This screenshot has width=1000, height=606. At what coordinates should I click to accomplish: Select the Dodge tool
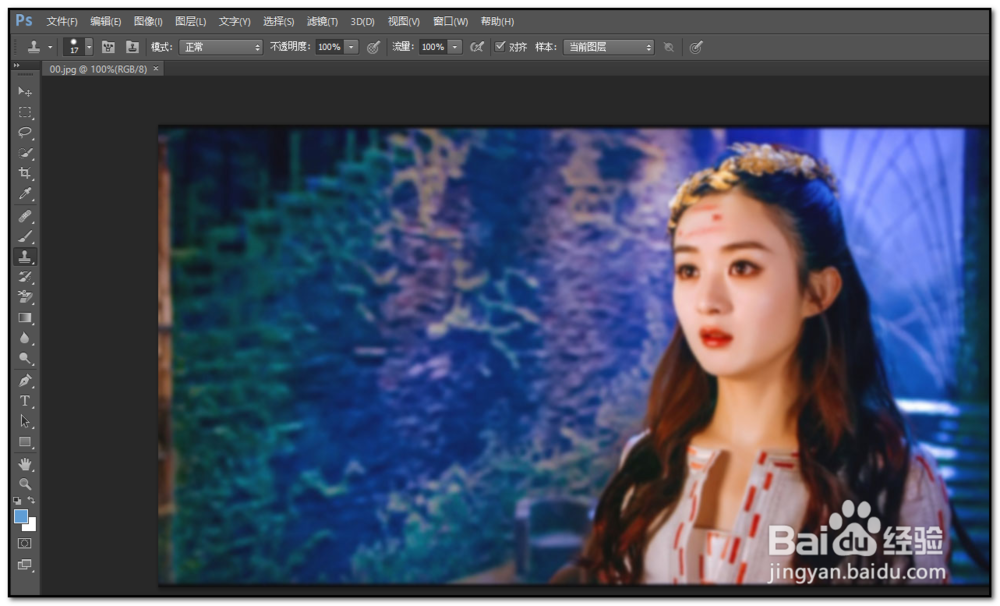pyautogui.click(x=25, y=358)
